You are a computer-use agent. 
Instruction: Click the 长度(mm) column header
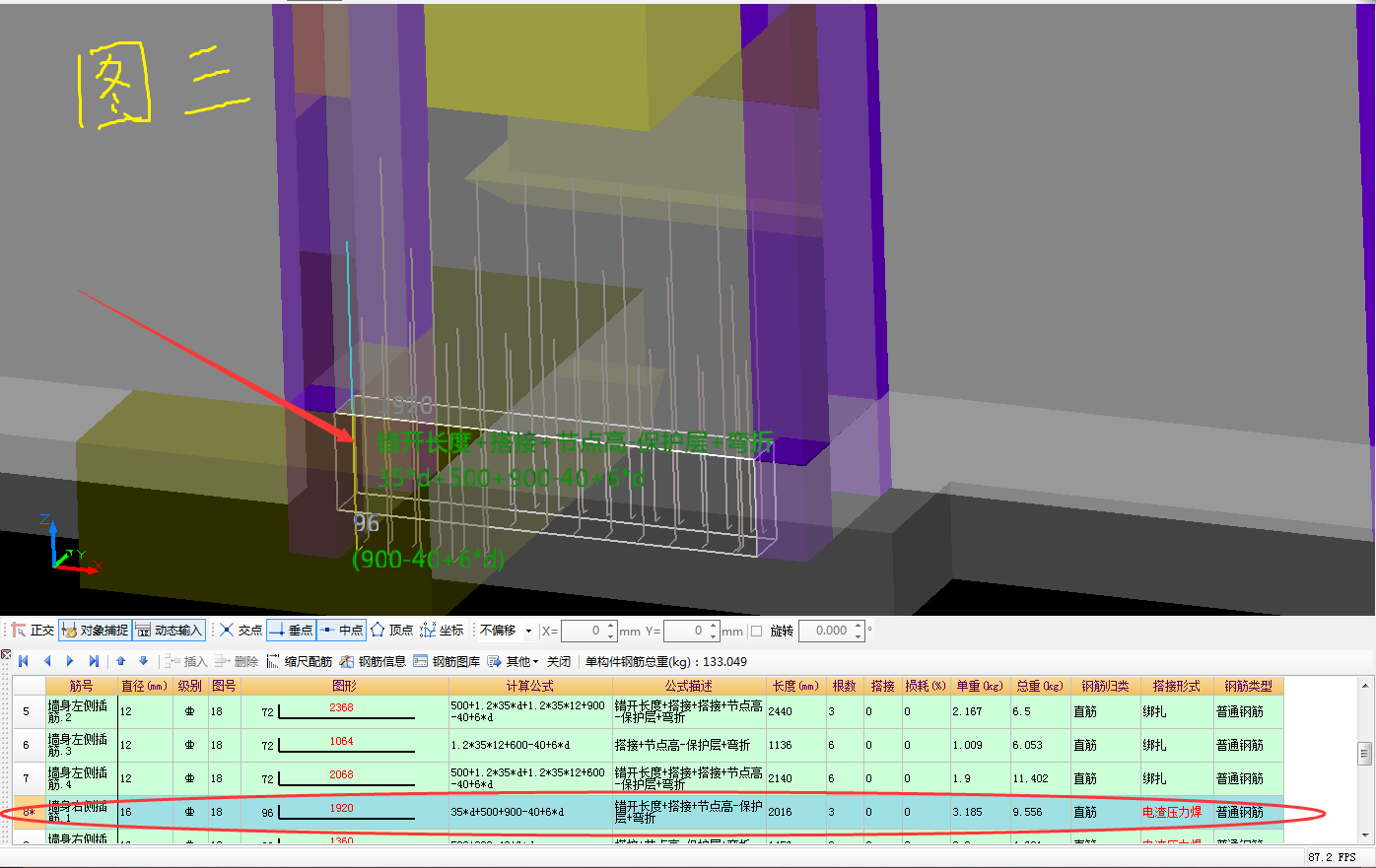(796, 686)
